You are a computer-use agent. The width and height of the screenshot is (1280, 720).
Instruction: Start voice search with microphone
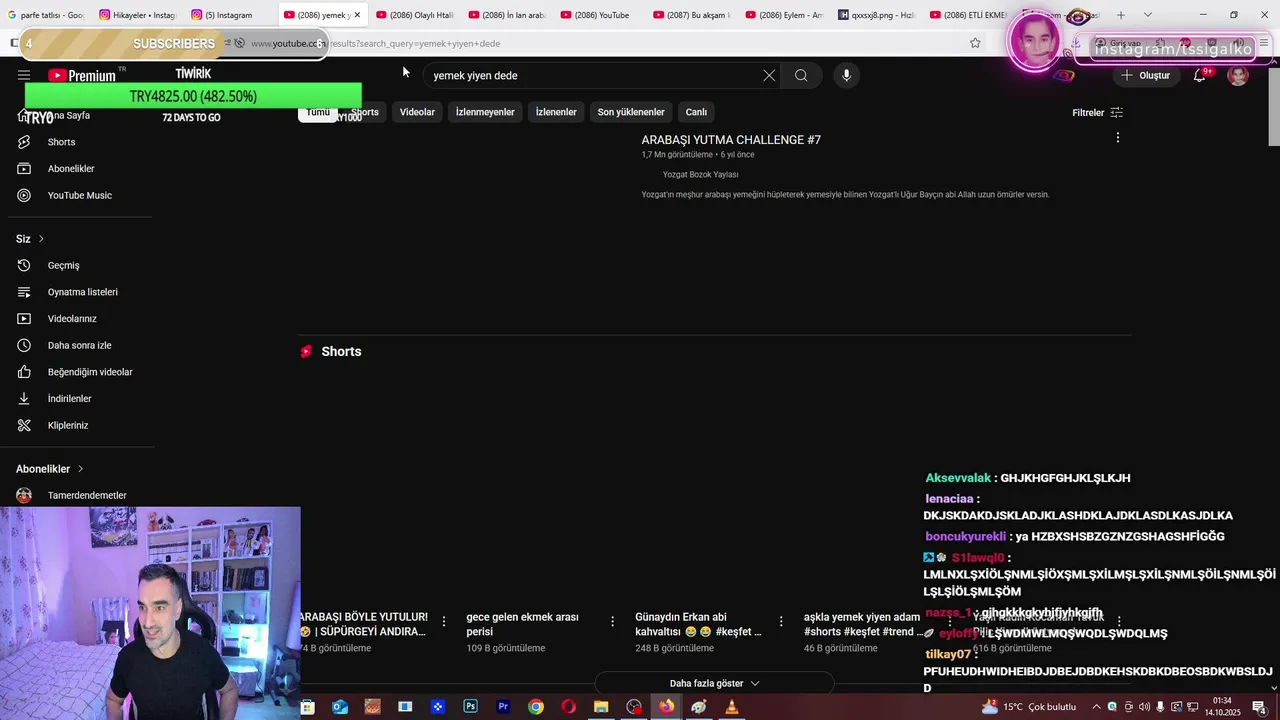pyautogui.click(x=846, y=75)
